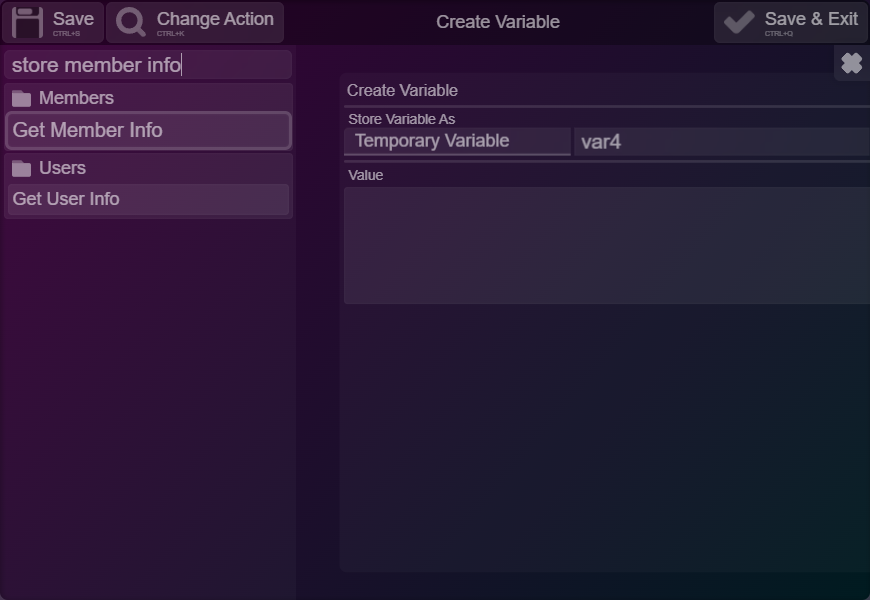Click the Members folder icon
The image size is (870, 600).
tap(22, 98)
